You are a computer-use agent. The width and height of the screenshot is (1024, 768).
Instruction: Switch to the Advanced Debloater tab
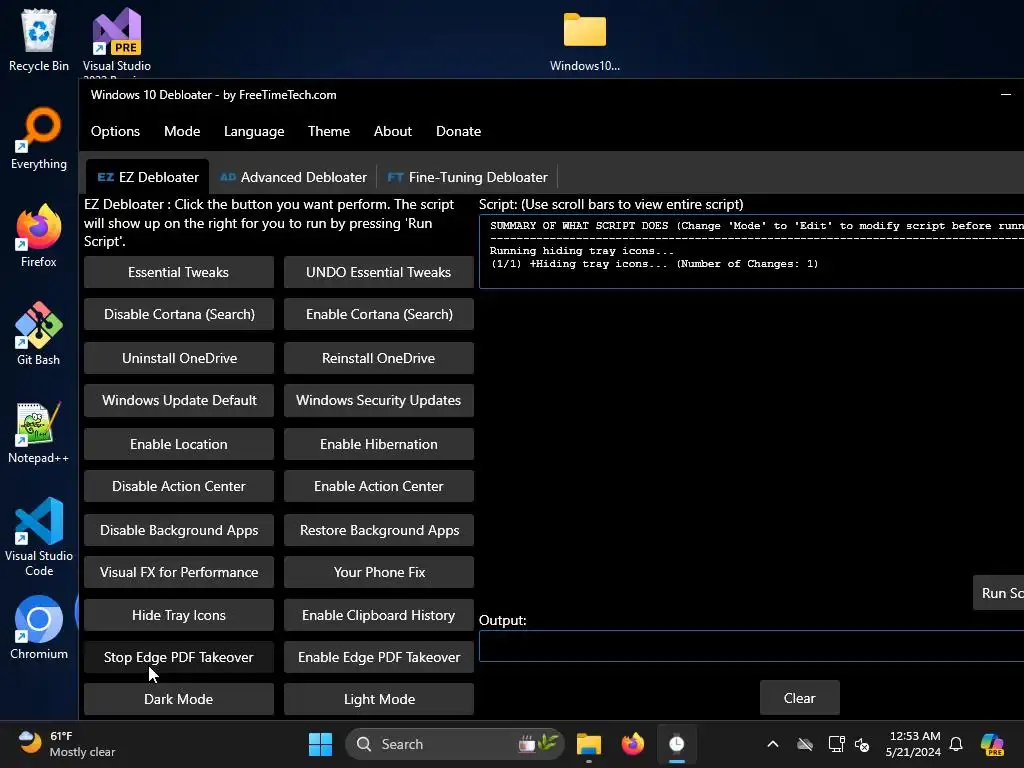293,177
